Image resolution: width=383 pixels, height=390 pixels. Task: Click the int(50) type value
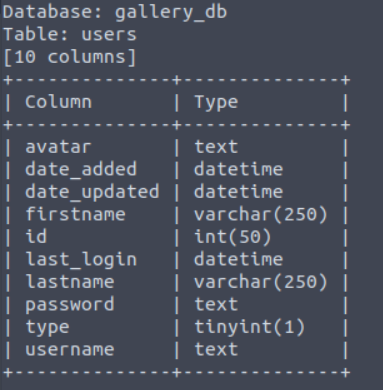pyautogui.click(x=233, y=237)
